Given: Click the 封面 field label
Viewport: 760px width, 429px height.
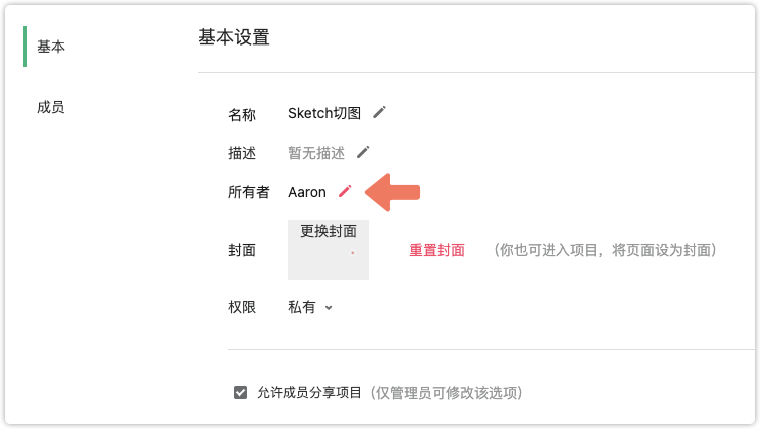Looking at the screenshot, I should 242,250.
